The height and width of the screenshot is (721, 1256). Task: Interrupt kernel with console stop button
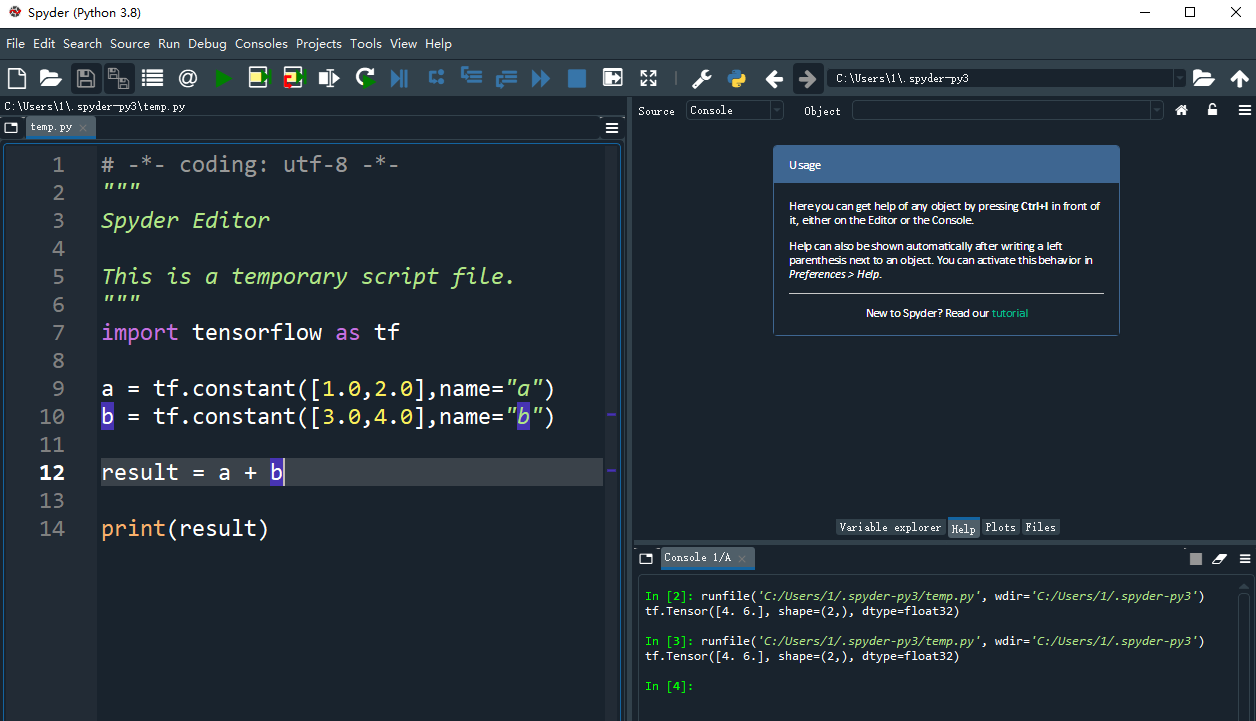click(1195, 558)
